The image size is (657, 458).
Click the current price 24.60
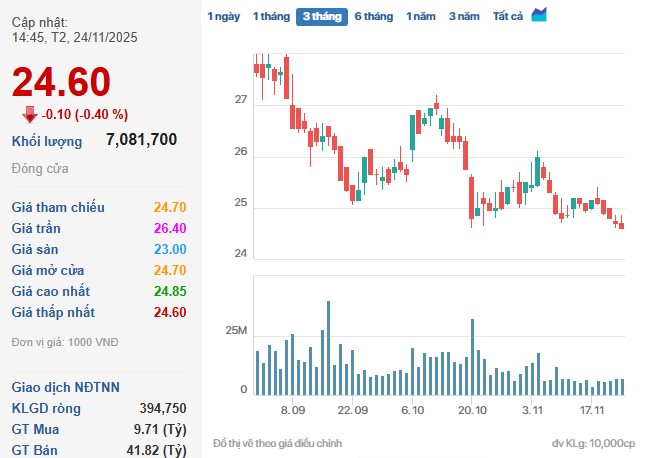[x=61, y=83]
